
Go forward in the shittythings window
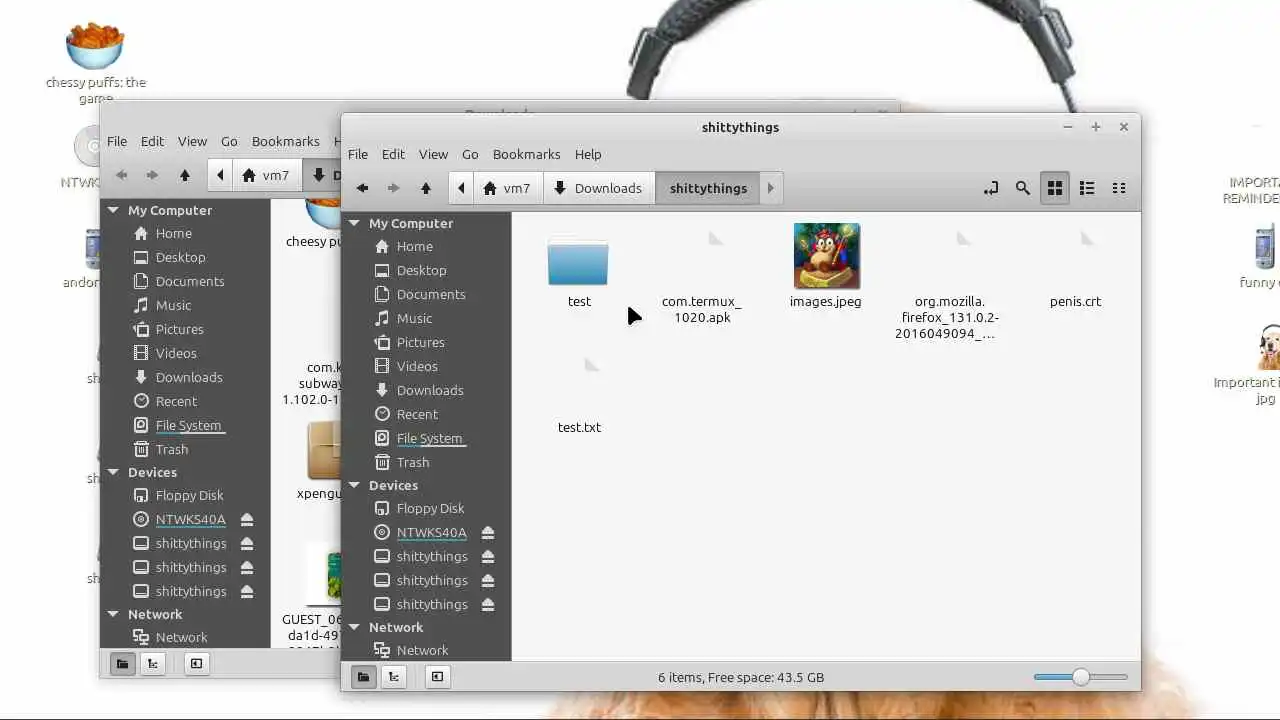click(x=393, y=188)
